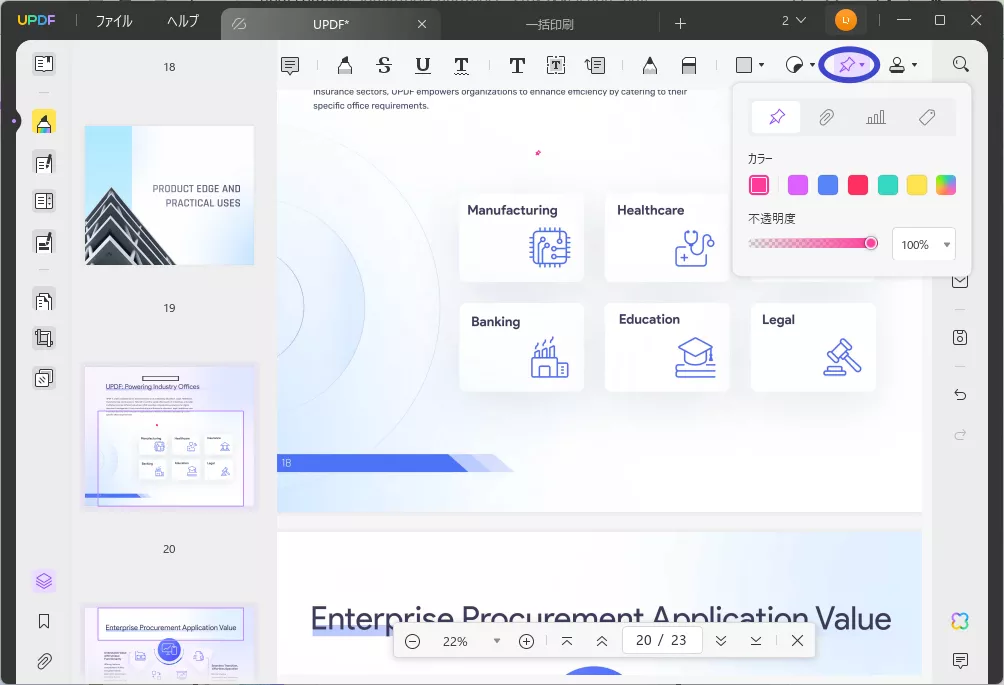Select the squiggly underline tool
Image resolution: width=1004 pixels, height=685 pixels.
461,65
